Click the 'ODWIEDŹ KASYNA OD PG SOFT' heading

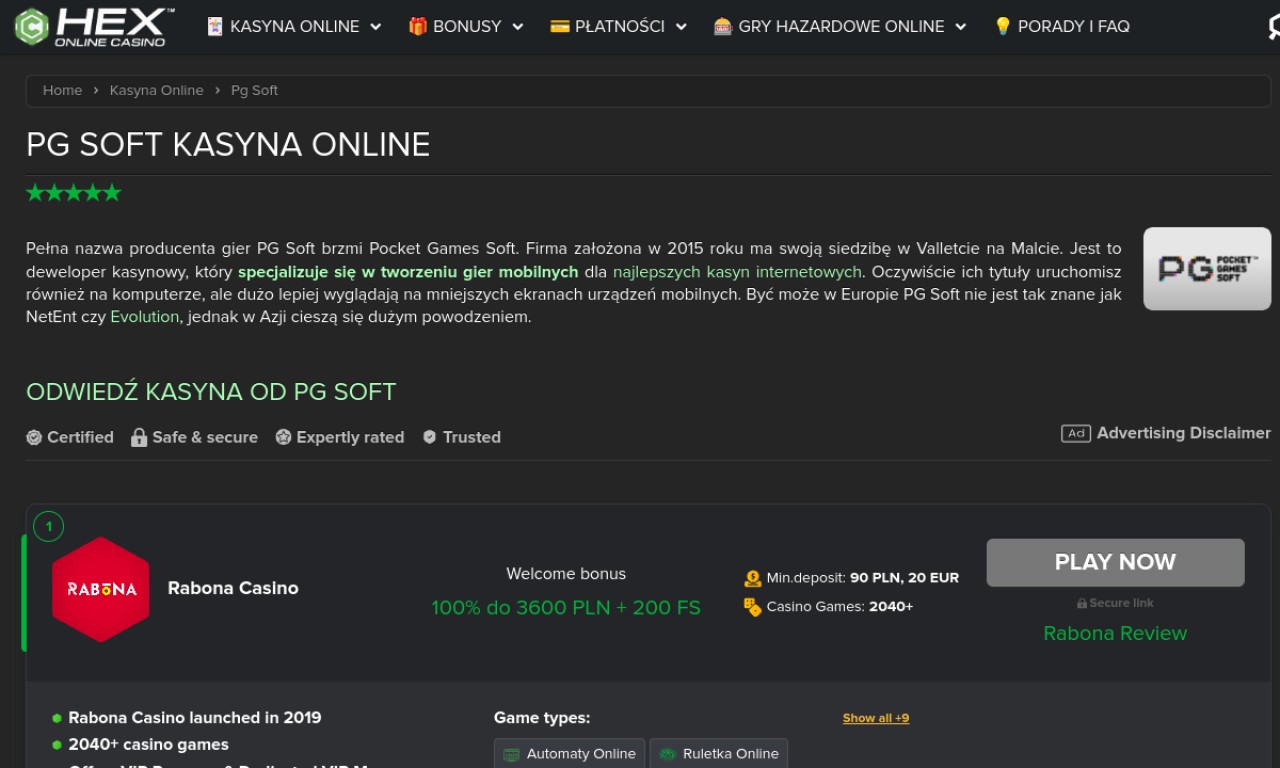(211, 392)
